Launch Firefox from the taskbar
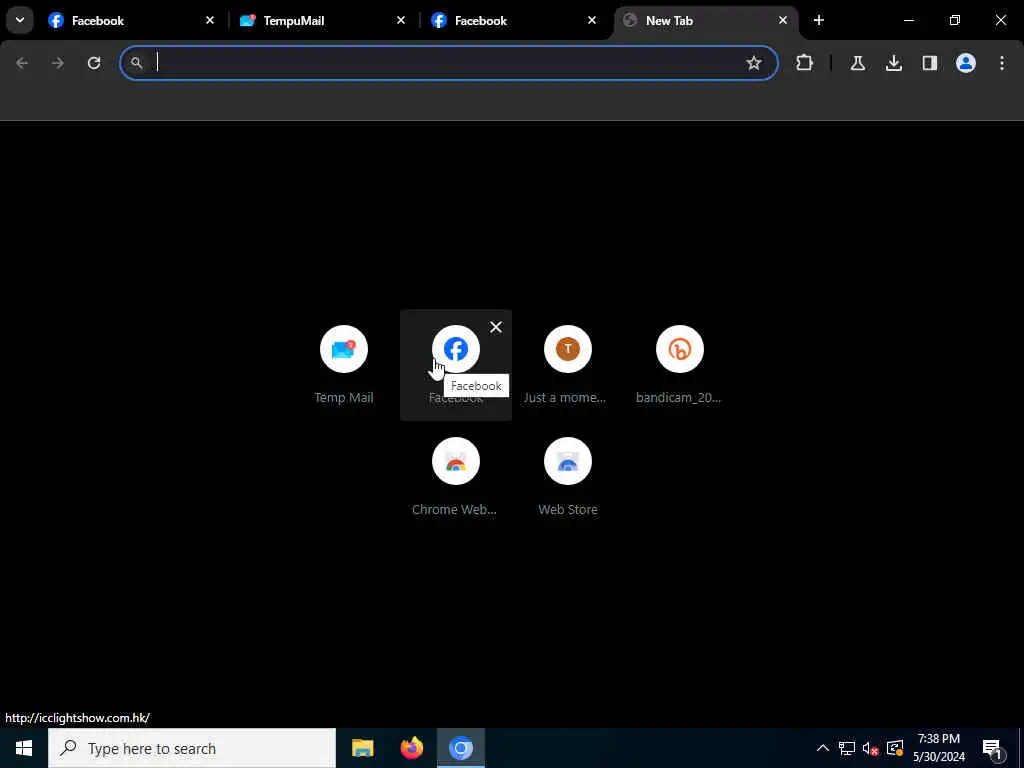The width and height of the screenshot is (1024, 768). coord(411,748)
